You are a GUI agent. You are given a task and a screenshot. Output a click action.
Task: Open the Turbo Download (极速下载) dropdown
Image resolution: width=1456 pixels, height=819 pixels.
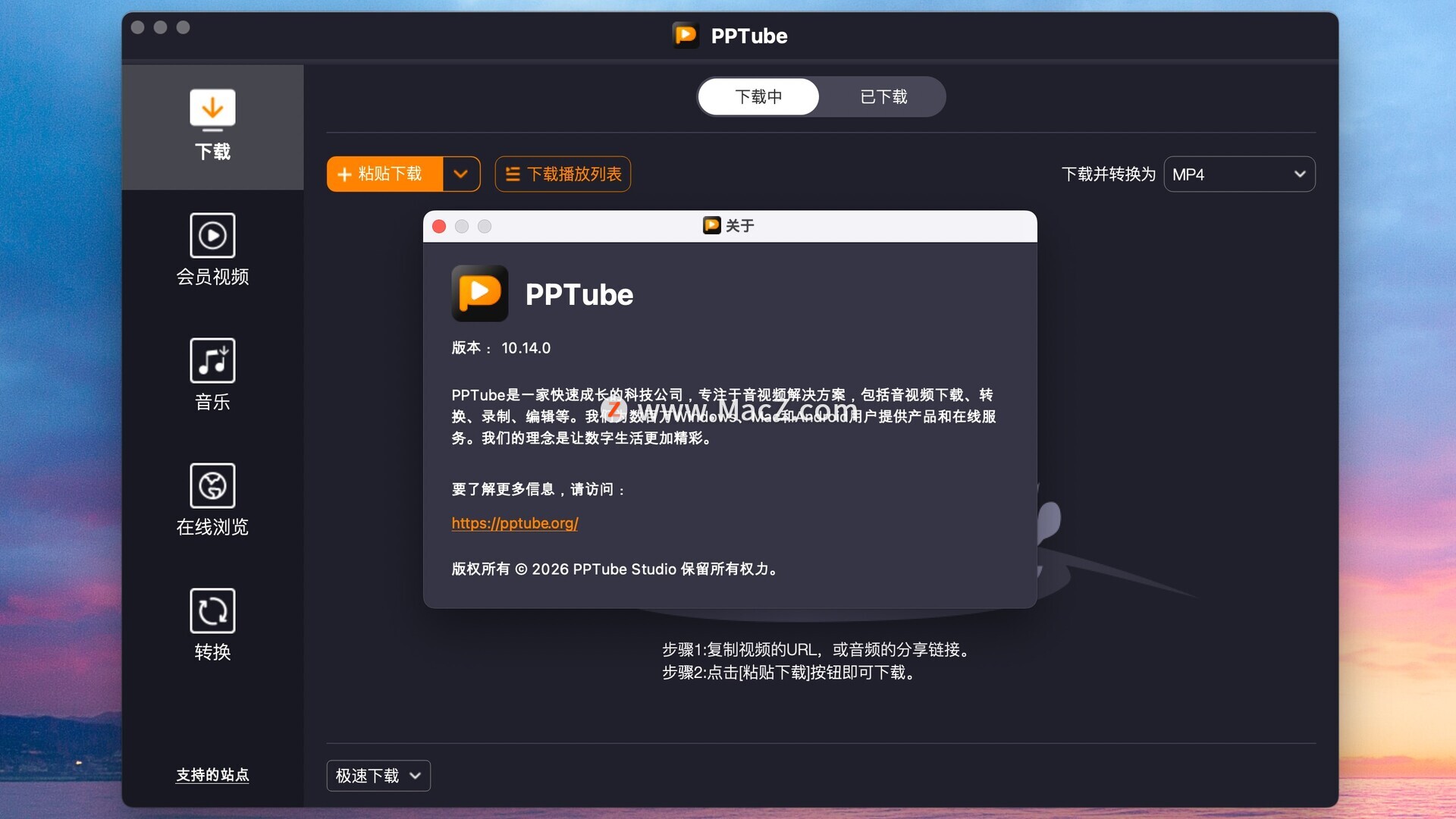tap(378, 776)
